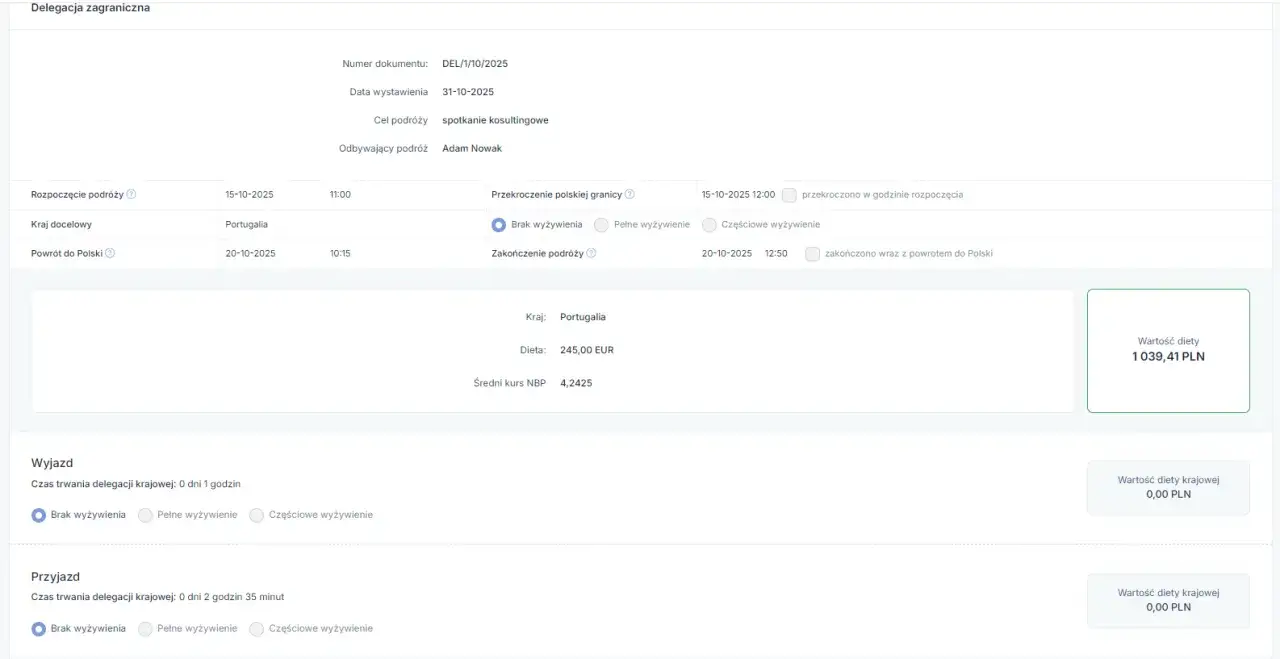Click Wartość diety krajowej tile under Wyjazd
The width and height of the screenshot is (1280, 659).
(x=1168, y=487)
